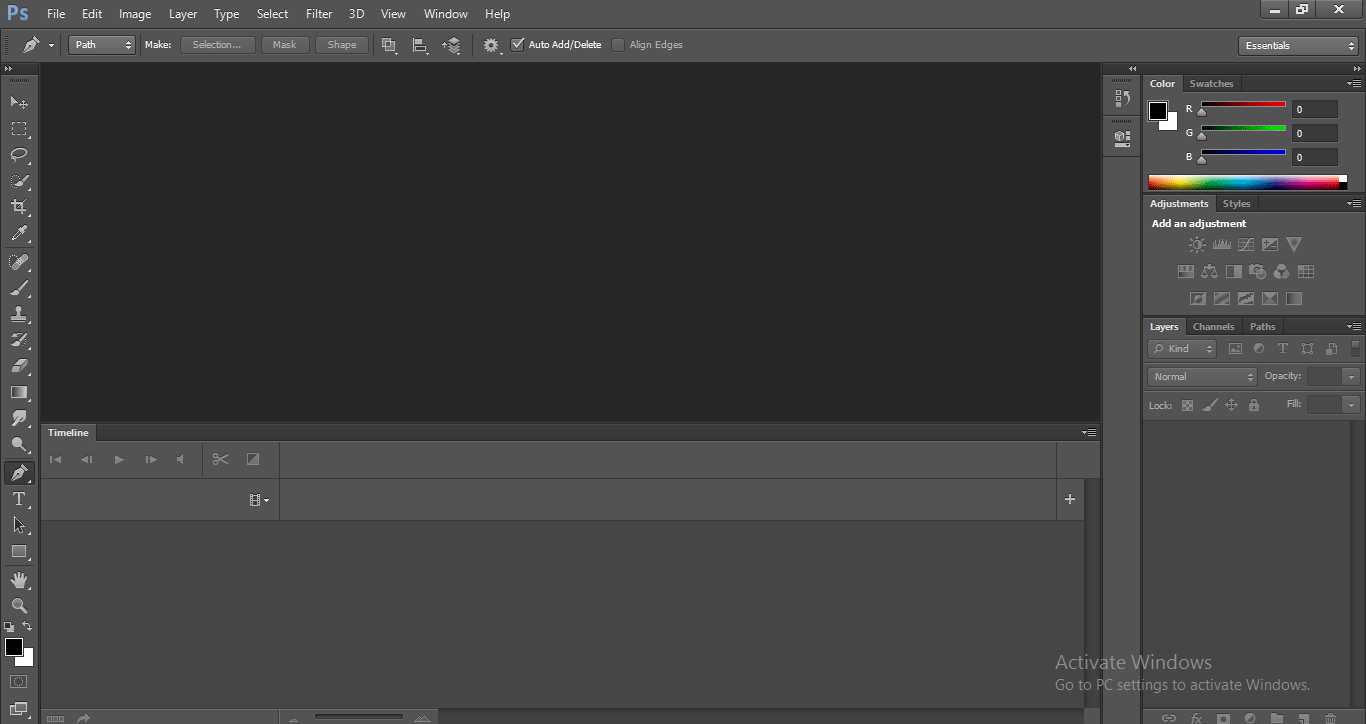Select the Rectangle shape tool
Screen dimensions: 1366x724
(x=19, y=551)
